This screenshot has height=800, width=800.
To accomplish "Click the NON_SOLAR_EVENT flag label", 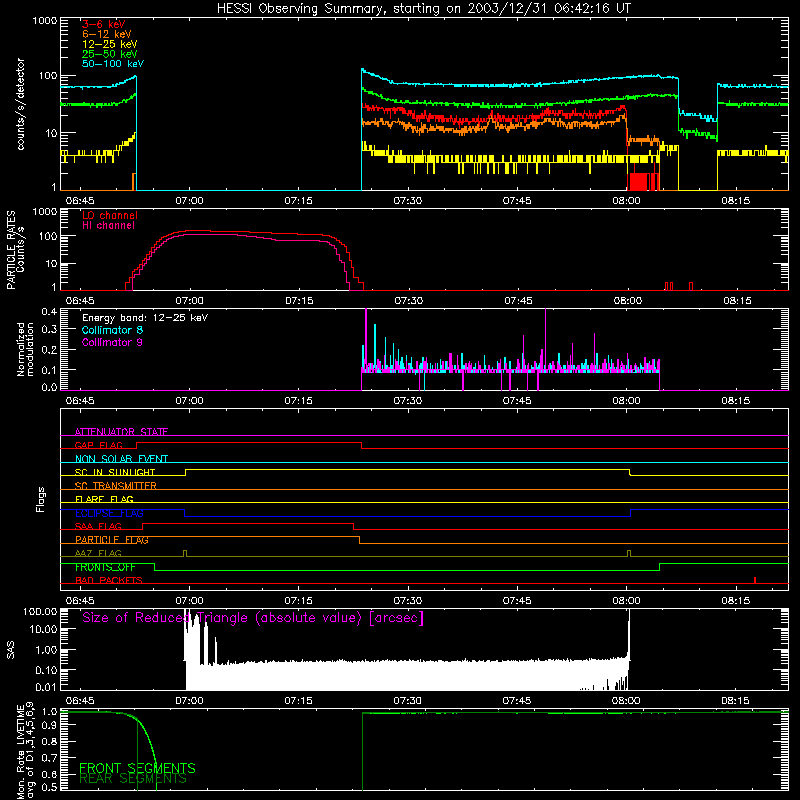I will point(121,459).
